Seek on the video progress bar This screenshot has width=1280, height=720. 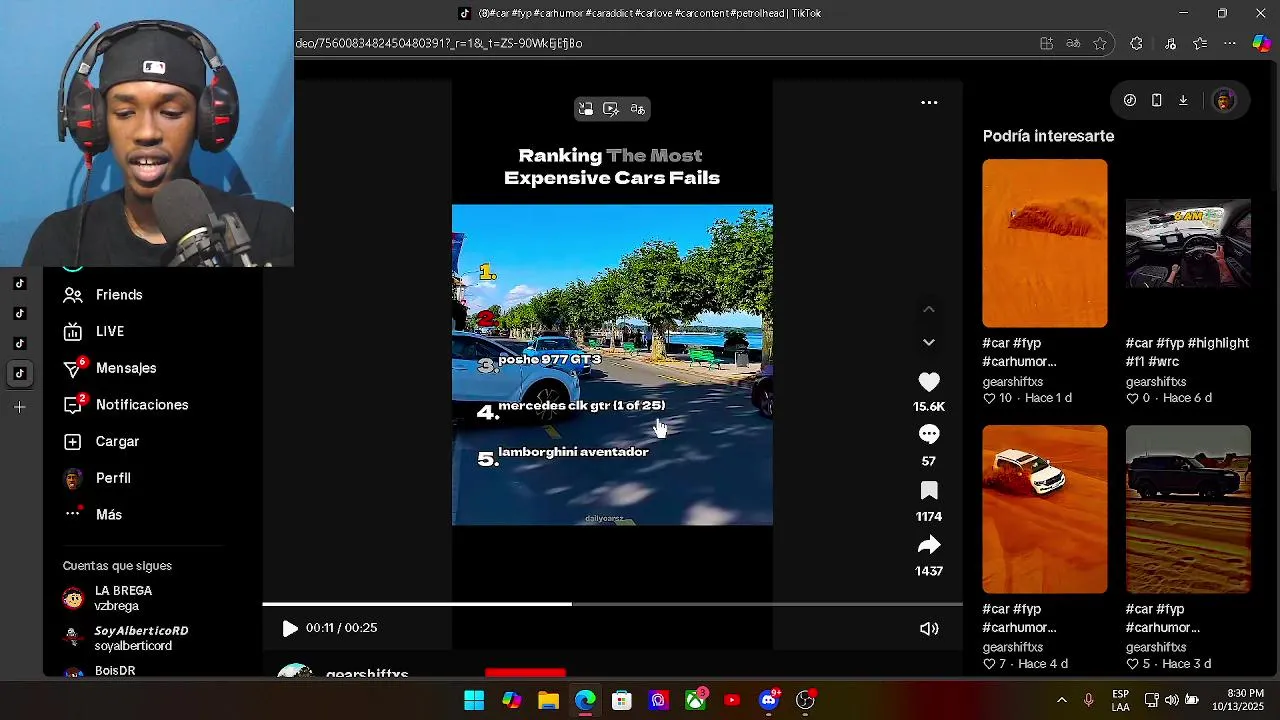612,604
